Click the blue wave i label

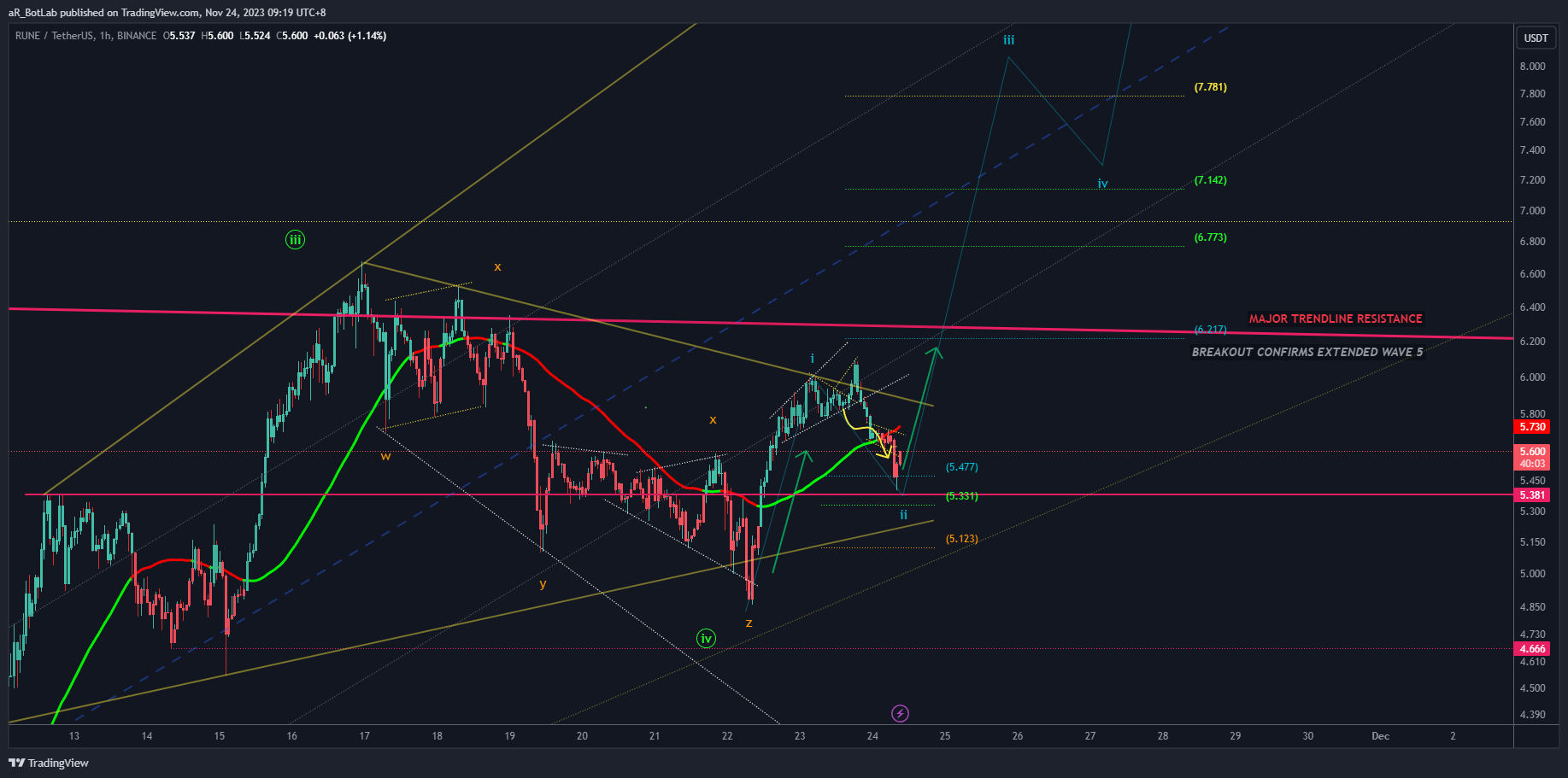[x=812, y=359]
